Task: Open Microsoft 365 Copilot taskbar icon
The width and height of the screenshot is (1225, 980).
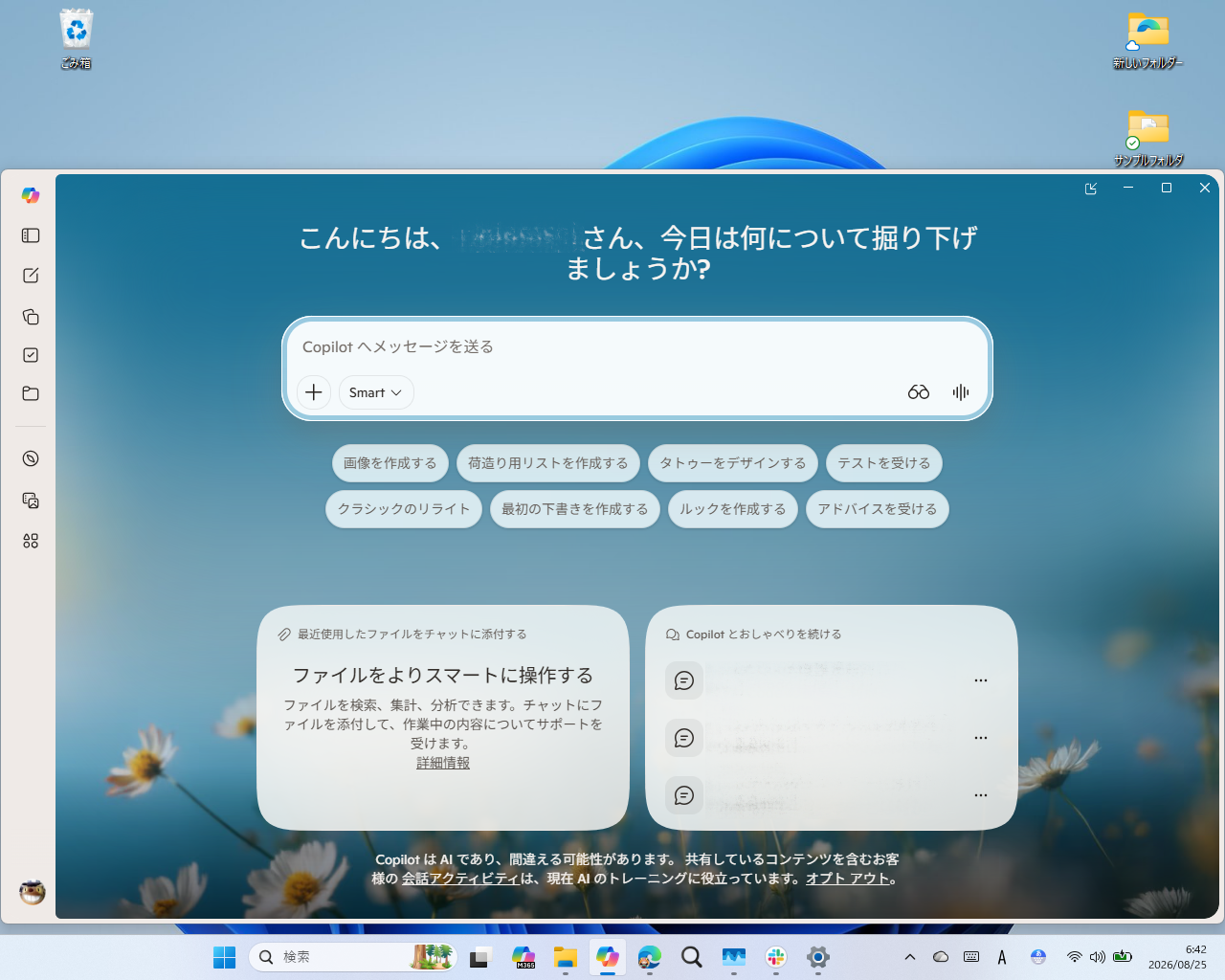Action: click(523, 957)
